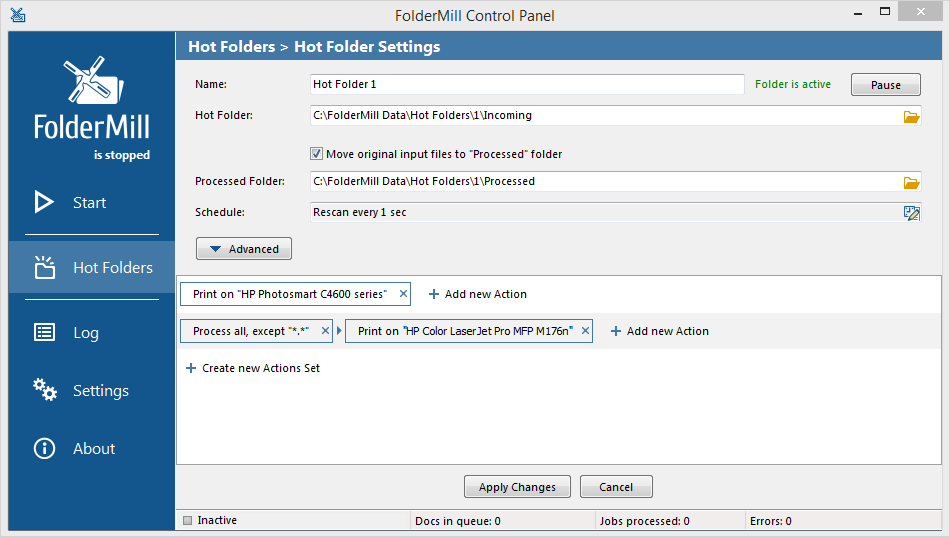Viewport: 950px width, 538px height.
Task: Click the Apply Changes button
Action: click(x=517, y=487)
